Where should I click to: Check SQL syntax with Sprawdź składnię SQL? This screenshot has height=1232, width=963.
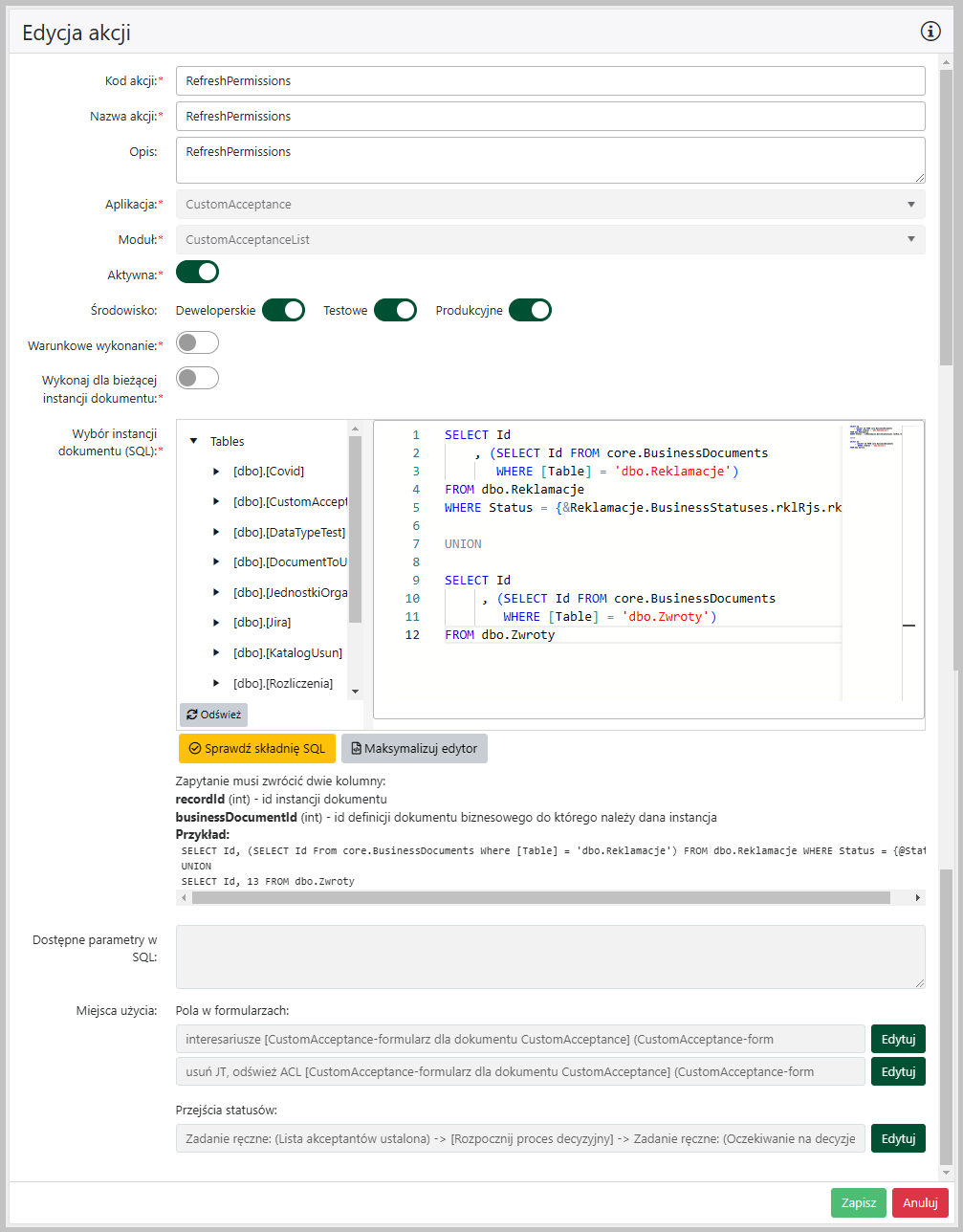pyautogui.click(x=257, y=748)
